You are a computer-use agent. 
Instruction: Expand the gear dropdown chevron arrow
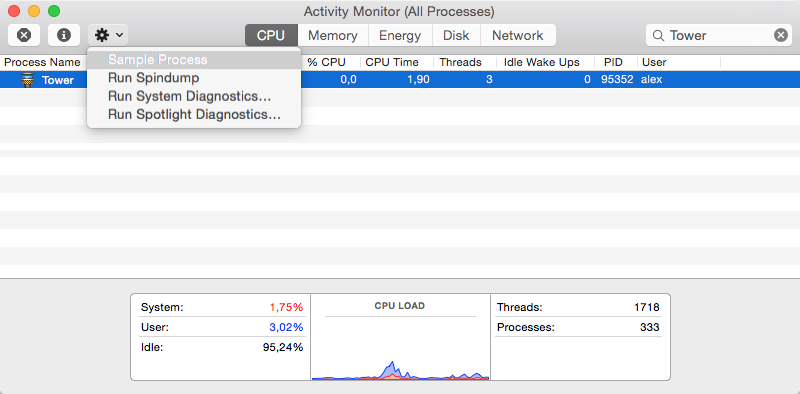click(x=119, y=35)
